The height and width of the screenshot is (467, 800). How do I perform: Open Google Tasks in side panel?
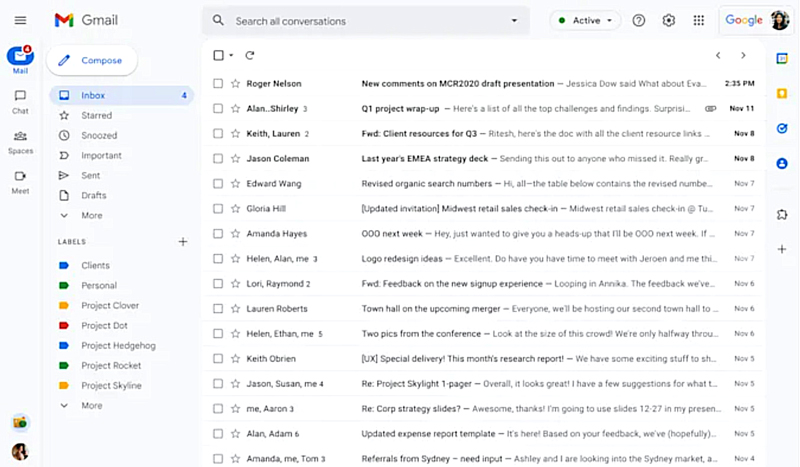[782, 128]
